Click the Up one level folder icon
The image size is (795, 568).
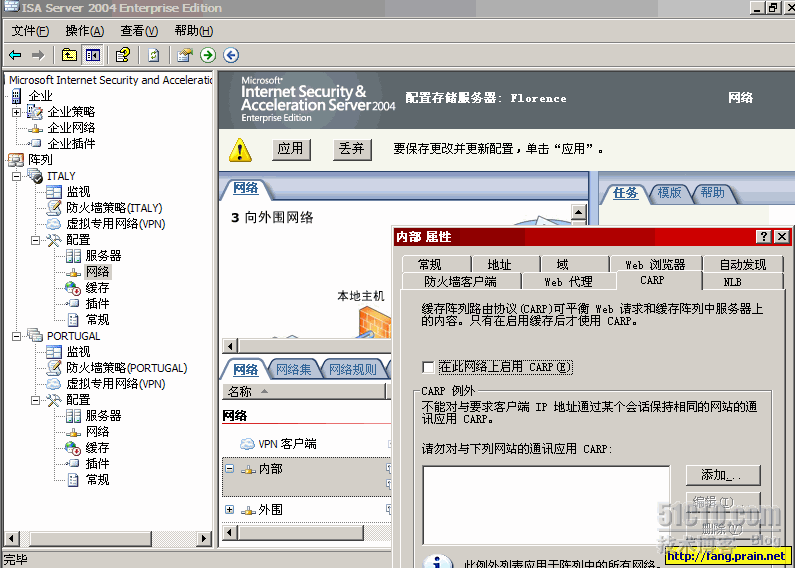(69, 55)
